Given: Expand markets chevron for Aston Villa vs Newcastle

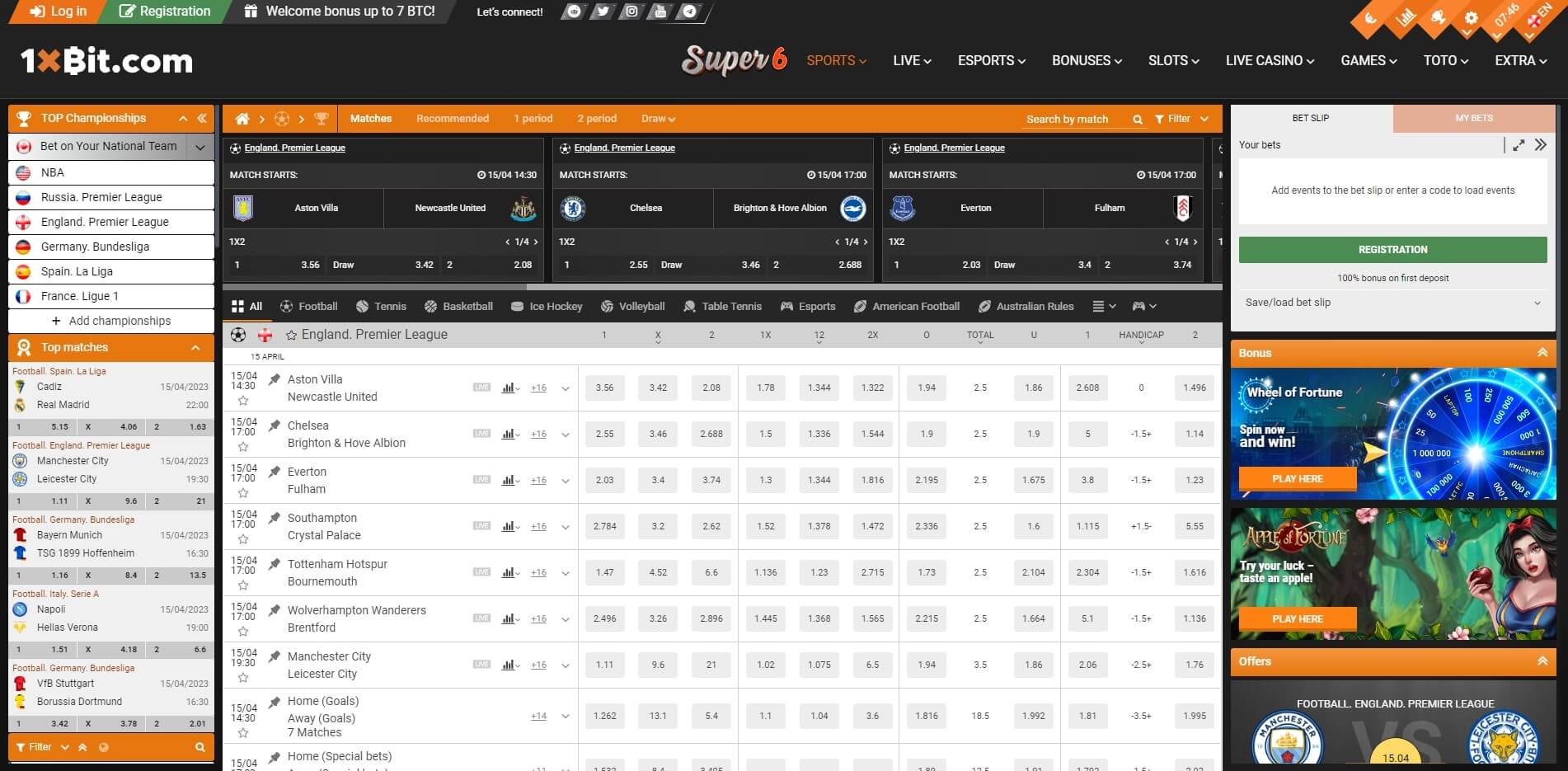Looking at the screenshot, I should 566,388.
